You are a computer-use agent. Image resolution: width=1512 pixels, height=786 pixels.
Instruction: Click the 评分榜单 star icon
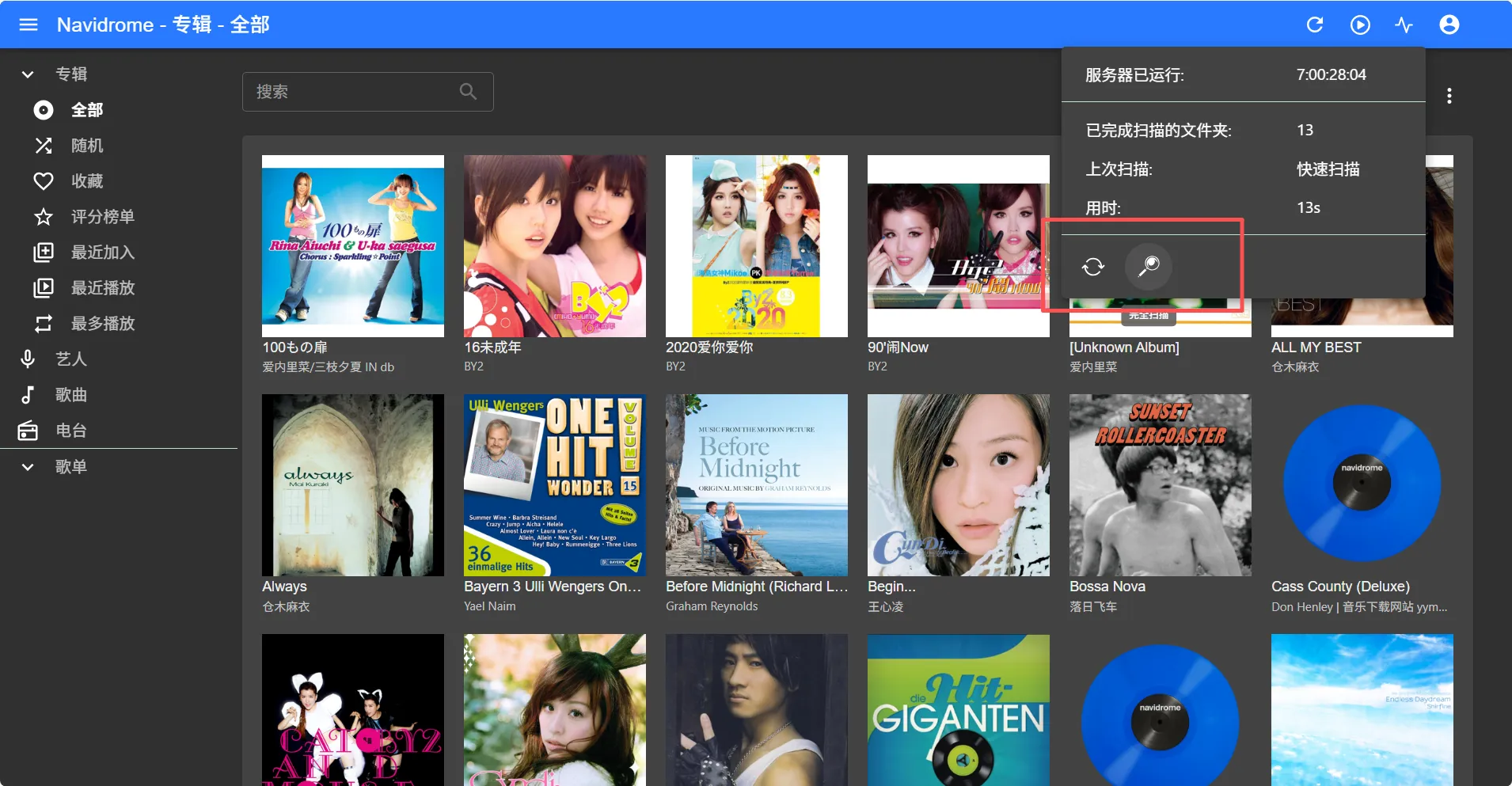point(44,217)
